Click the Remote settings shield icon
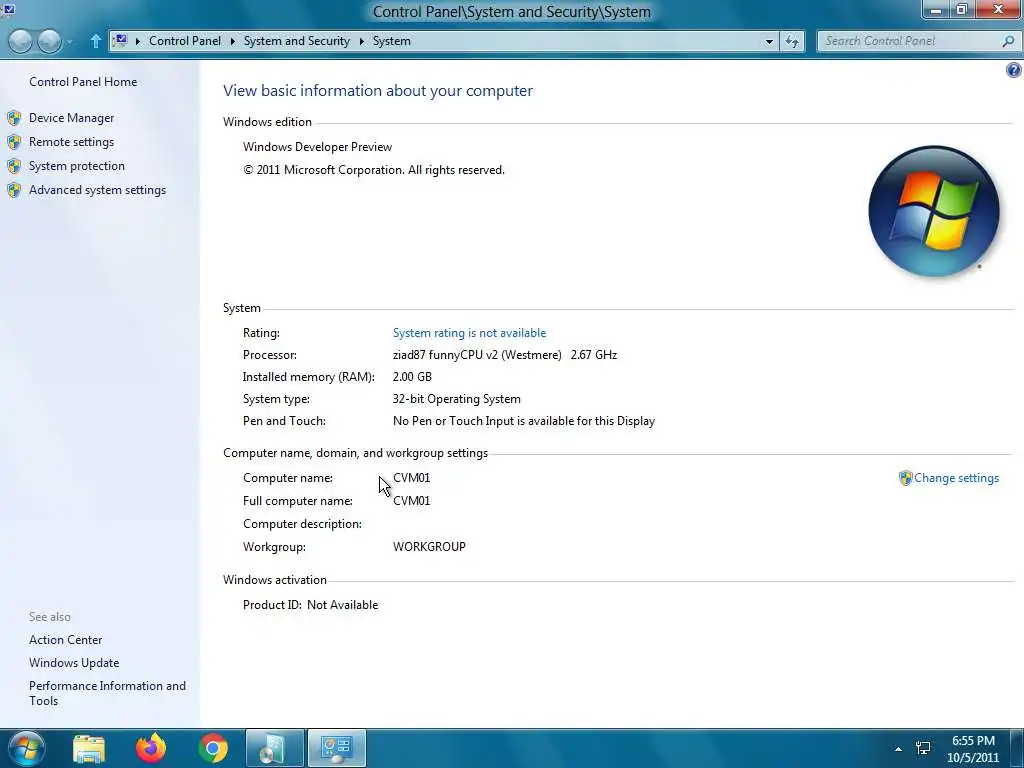Image resolution: width=1024 pixels, height=768 pixels. point(14,142)
